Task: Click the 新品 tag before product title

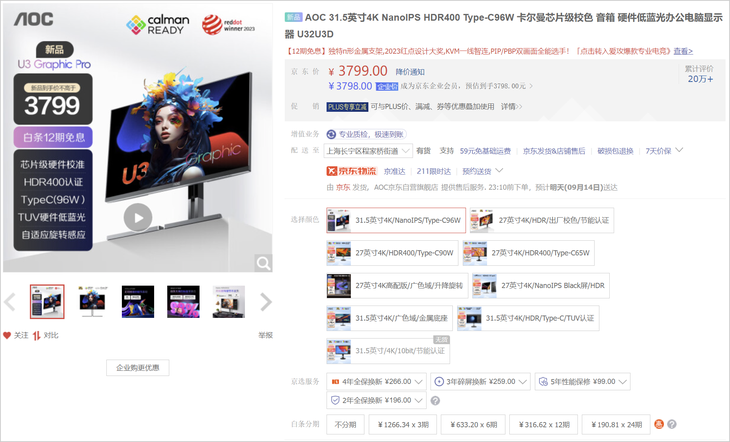Action: coord(293,17)
